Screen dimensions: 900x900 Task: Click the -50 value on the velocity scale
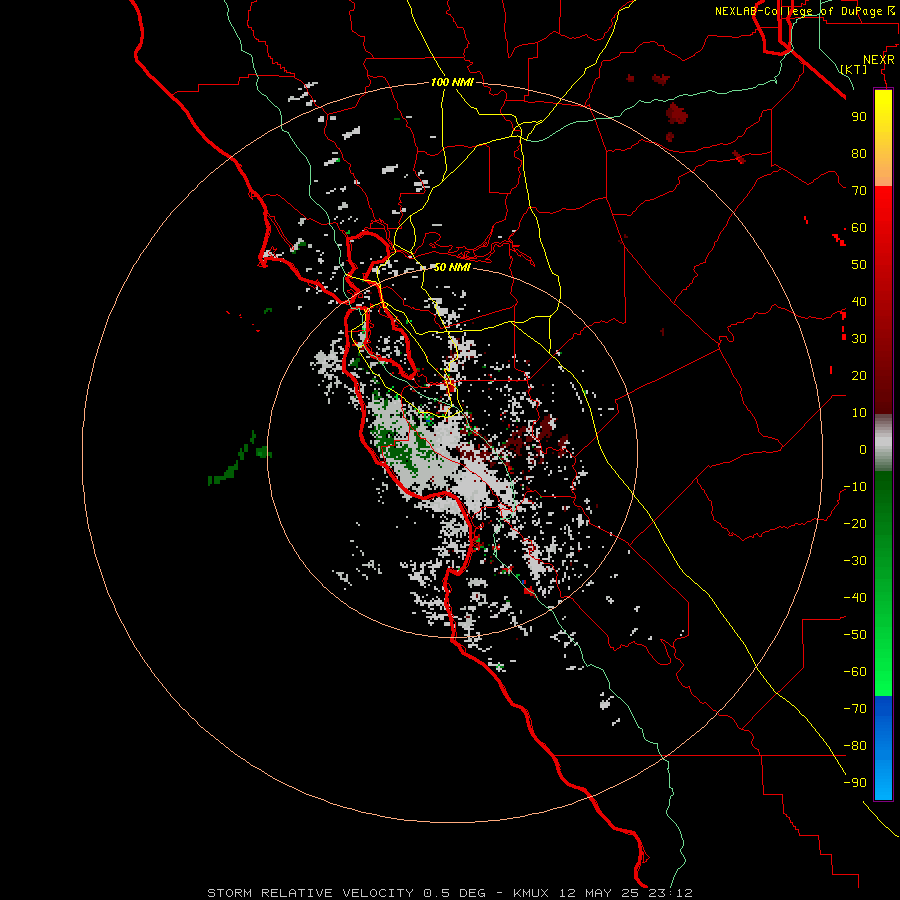tap(855, 634)
